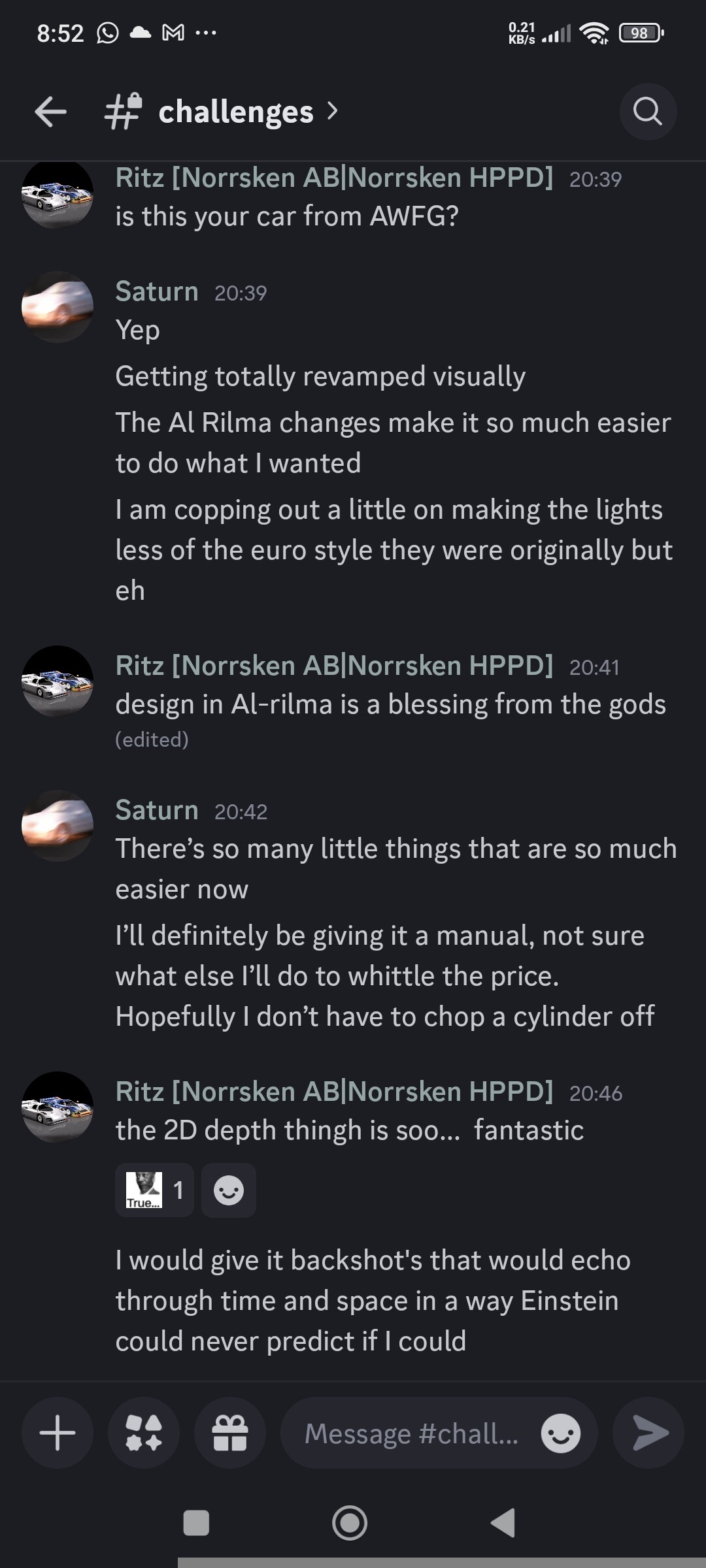The width and height of the screenshot is (706, 1568).
Task: Tap the plus attachment button
Action: (x=58, y=1433)
